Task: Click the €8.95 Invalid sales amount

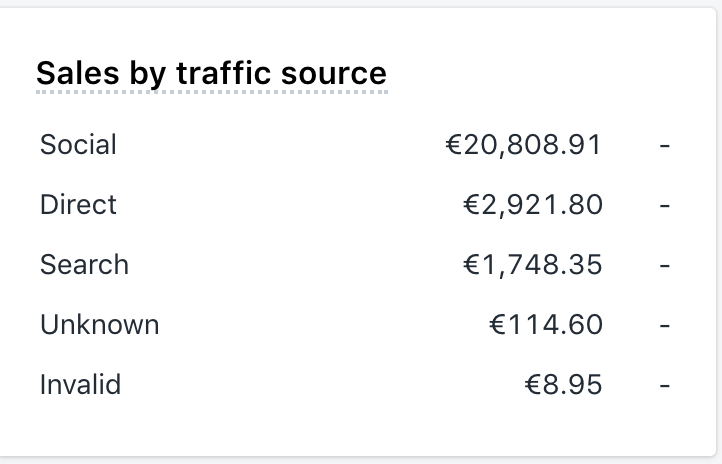Action: (563, 384)
